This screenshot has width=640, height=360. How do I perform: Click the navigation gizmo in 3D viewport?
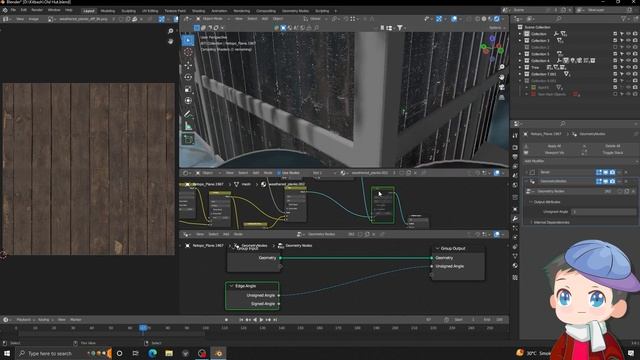pyautogui.click(x=492, y=48)
